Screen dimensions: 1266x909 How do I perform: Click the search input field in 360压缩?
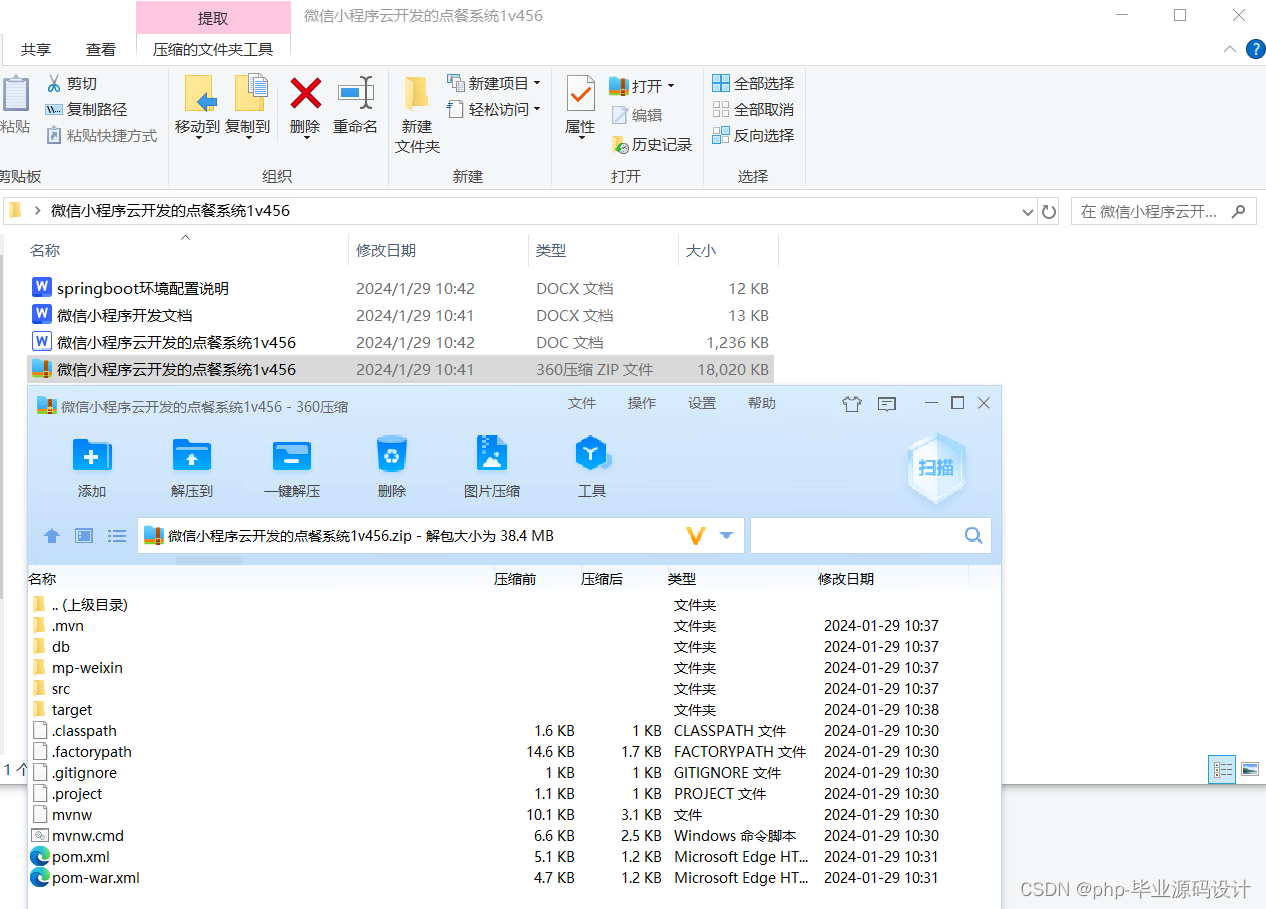[860, 535]
